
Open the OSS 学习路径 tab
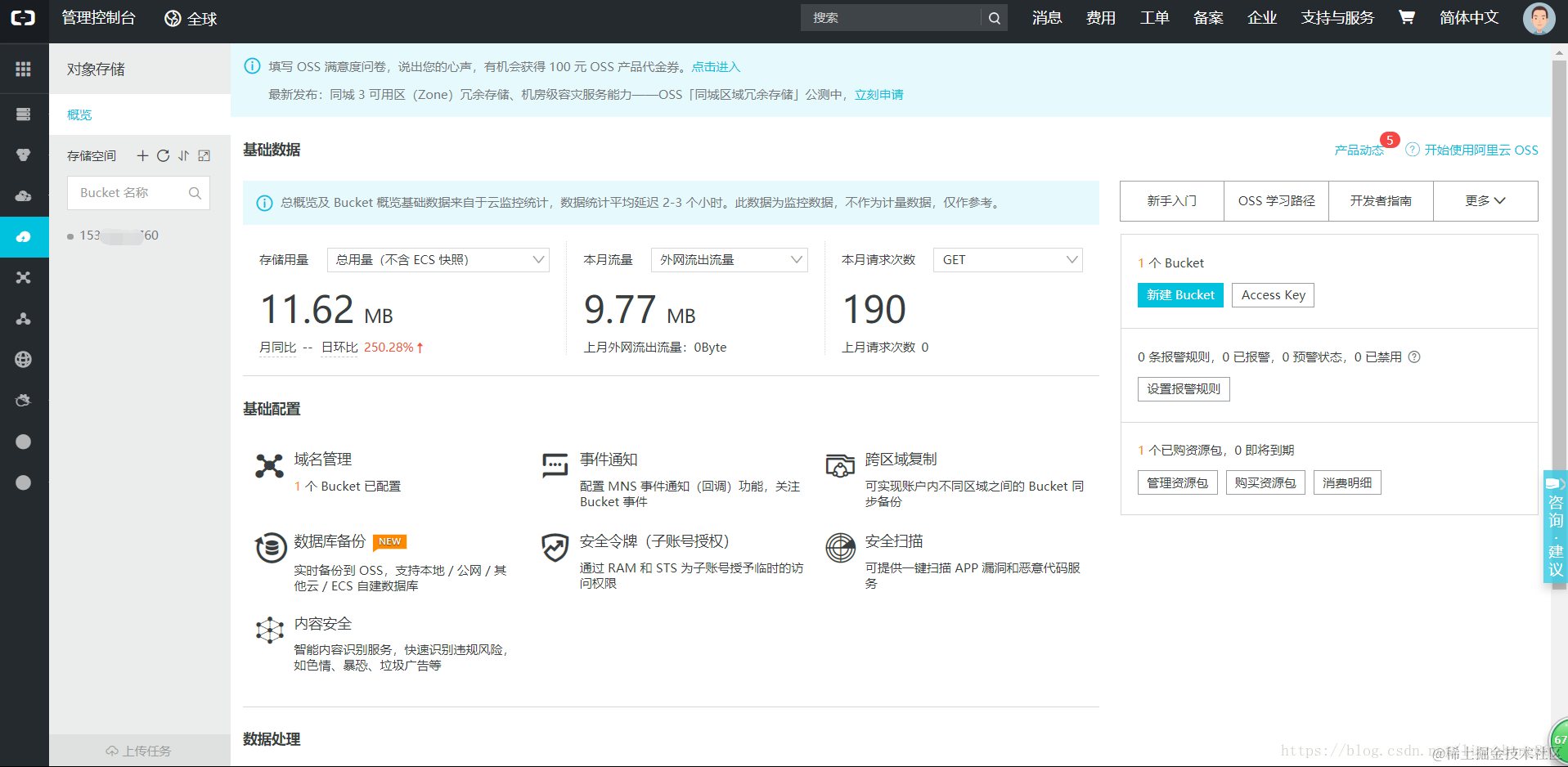1277,201
